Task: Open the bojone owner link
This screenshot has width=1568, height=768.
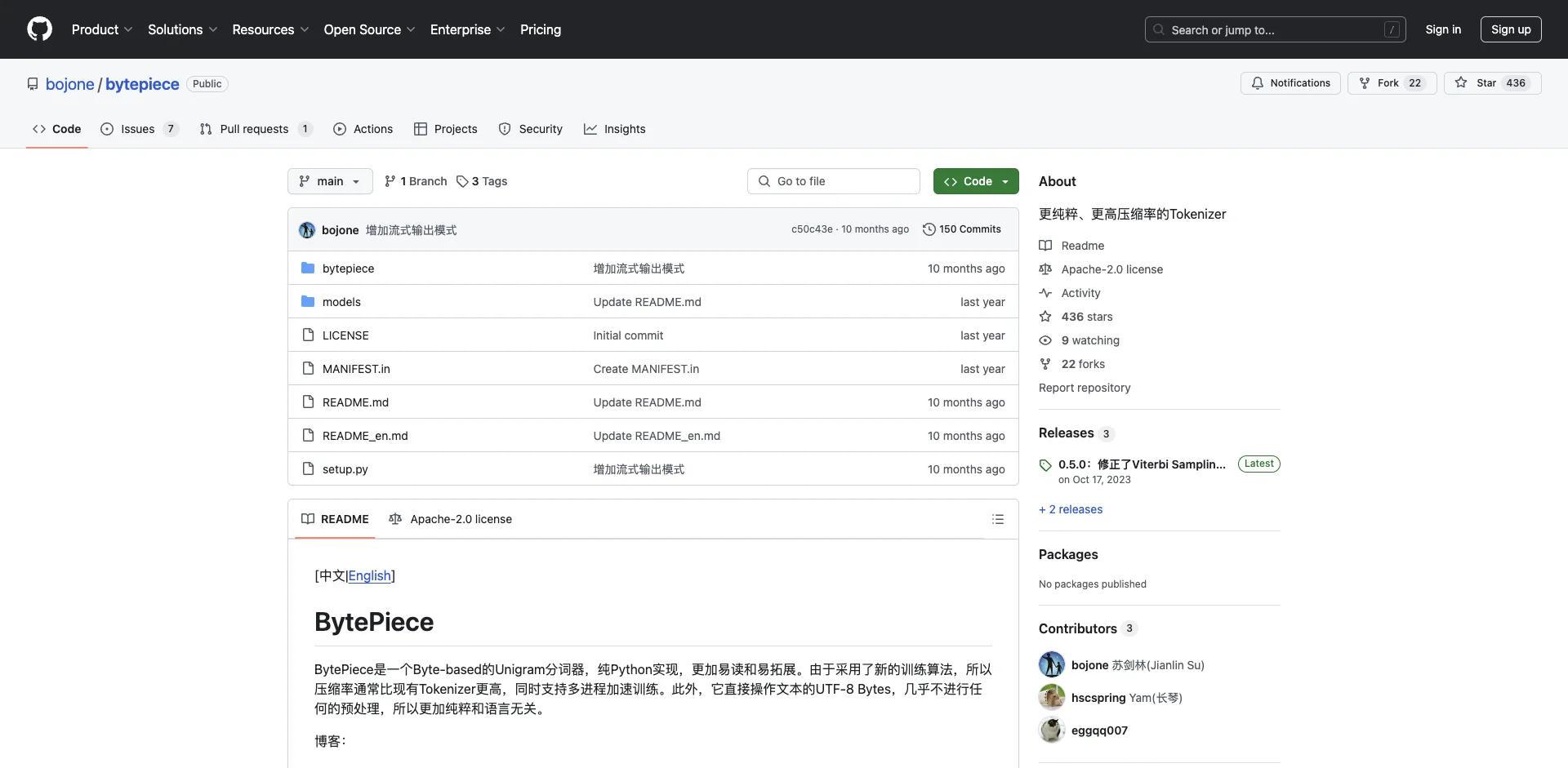Action: tap(70, 84)
